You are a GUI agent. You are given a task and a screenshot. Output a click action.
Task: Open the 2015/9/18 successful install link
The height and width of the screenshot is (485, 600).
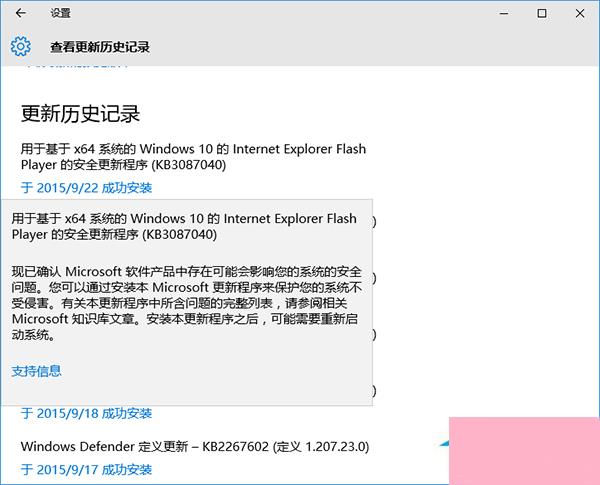coord(86,413)
